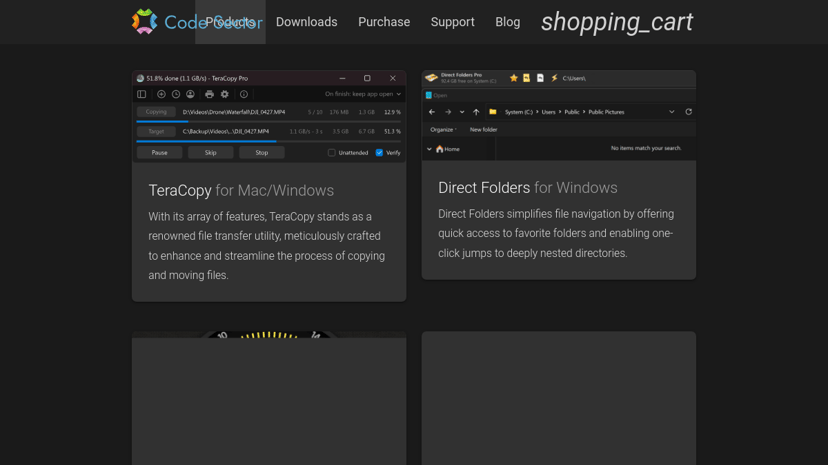The image size is (828, 465).
Task: Select Public Pictures breadcrumb
Action: click(x=606, y=112)
